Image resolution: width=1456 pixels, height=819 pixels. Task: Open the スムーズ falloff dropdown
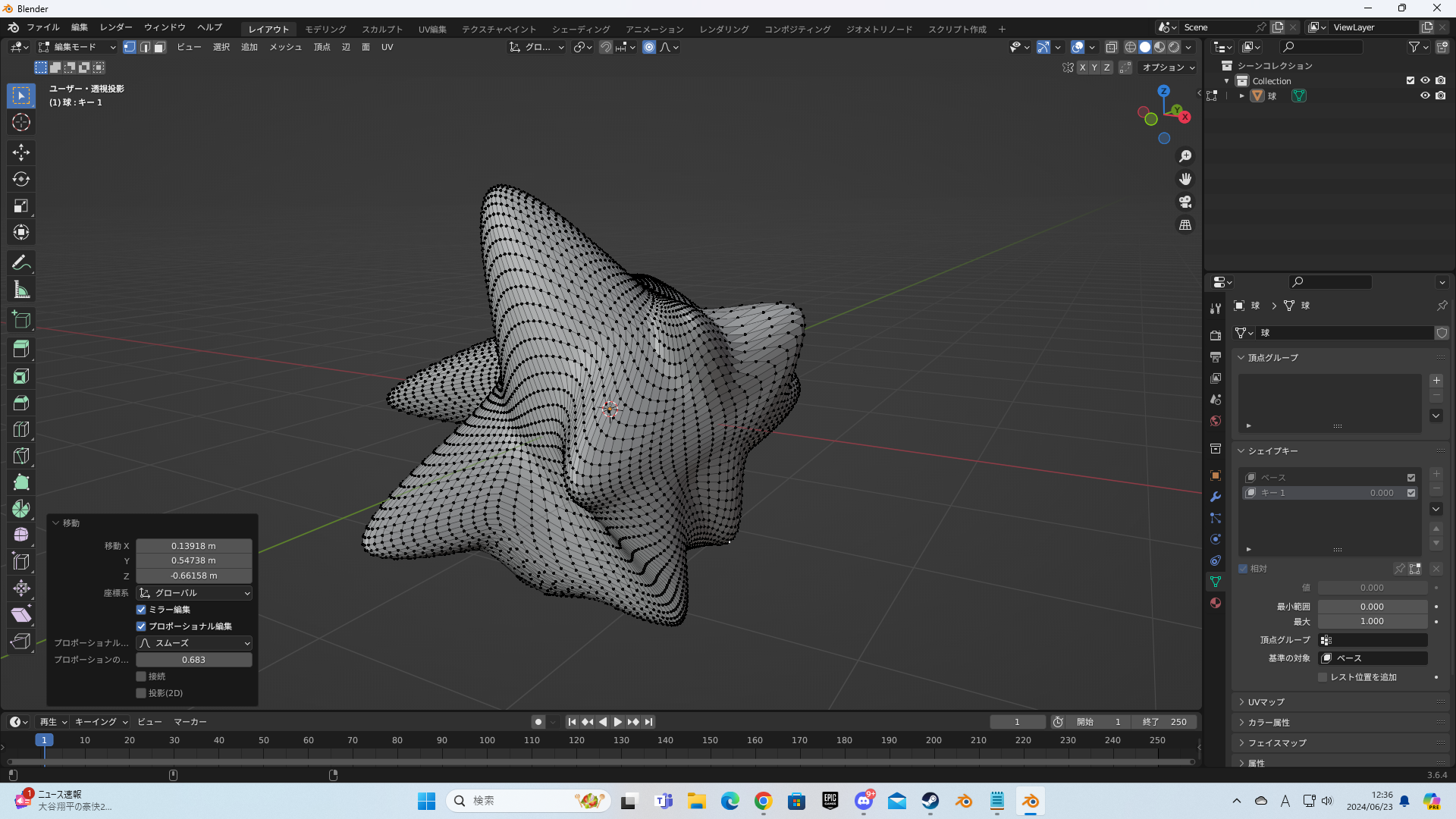click(x=194, y=643)
